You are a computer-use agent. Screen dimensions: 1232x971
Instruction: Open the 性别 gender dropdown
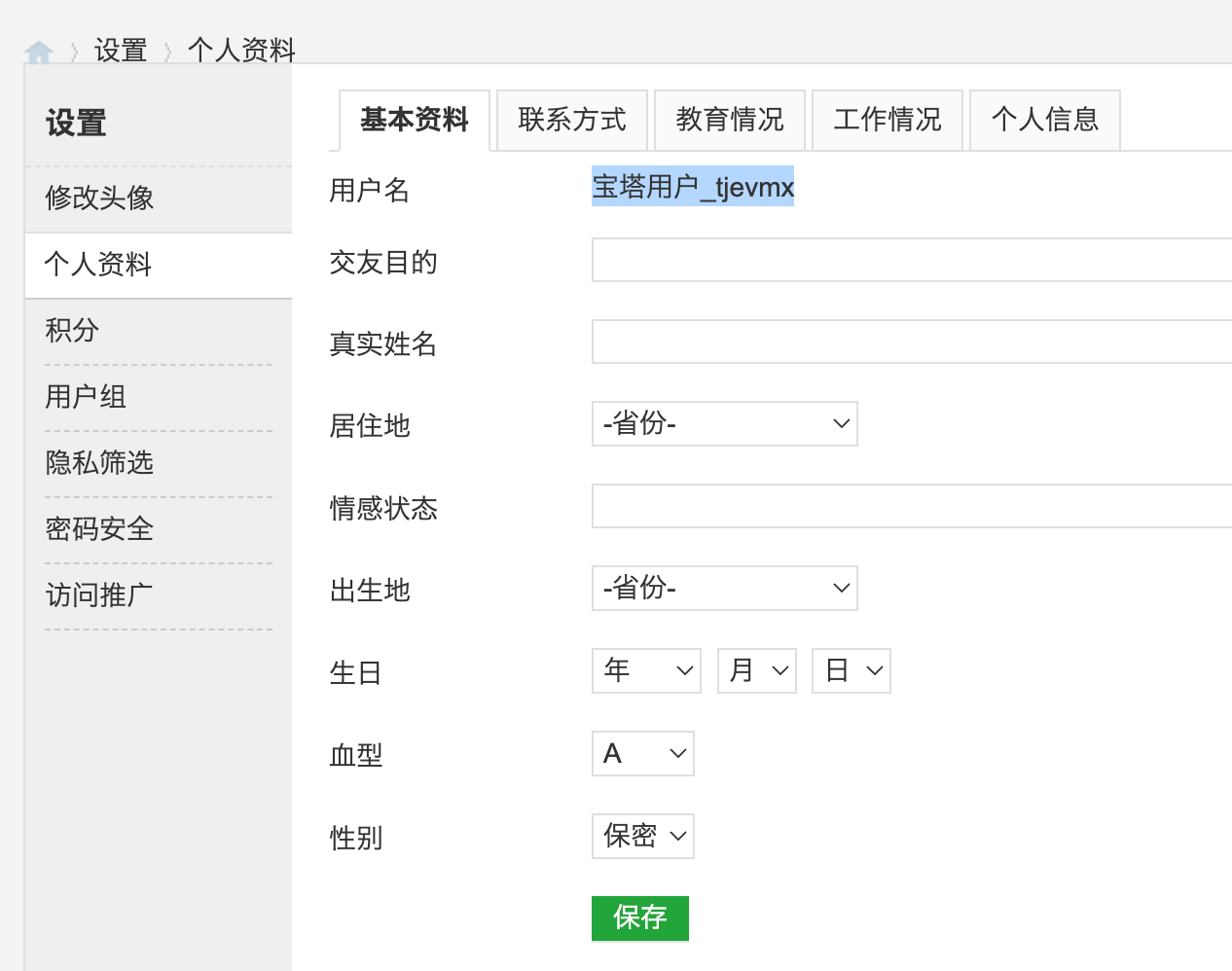[x=642, y=837]
